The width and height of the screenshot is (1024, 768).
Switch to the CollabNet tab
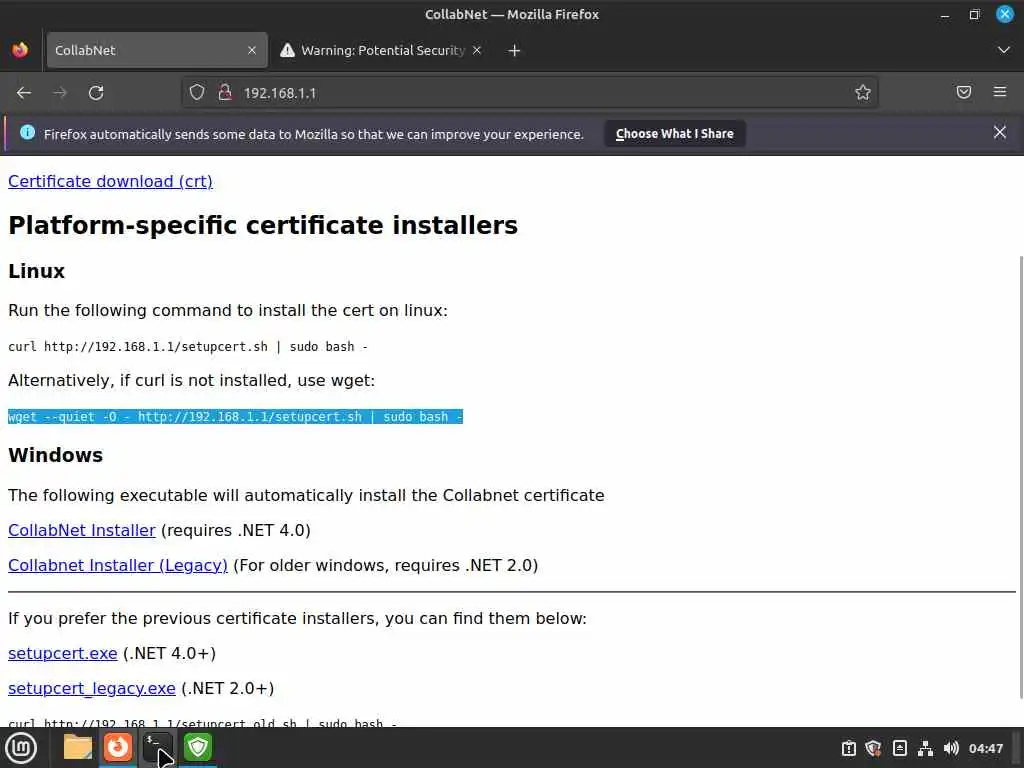pos(157,50)
